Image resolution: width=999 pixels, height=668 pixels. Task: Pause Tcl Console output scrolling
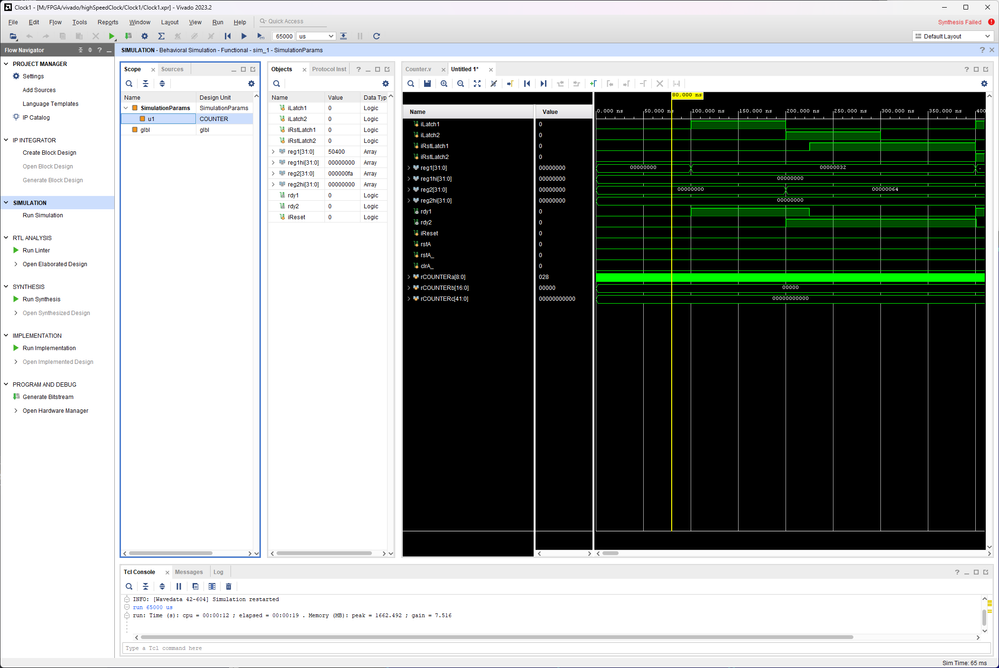179,586
